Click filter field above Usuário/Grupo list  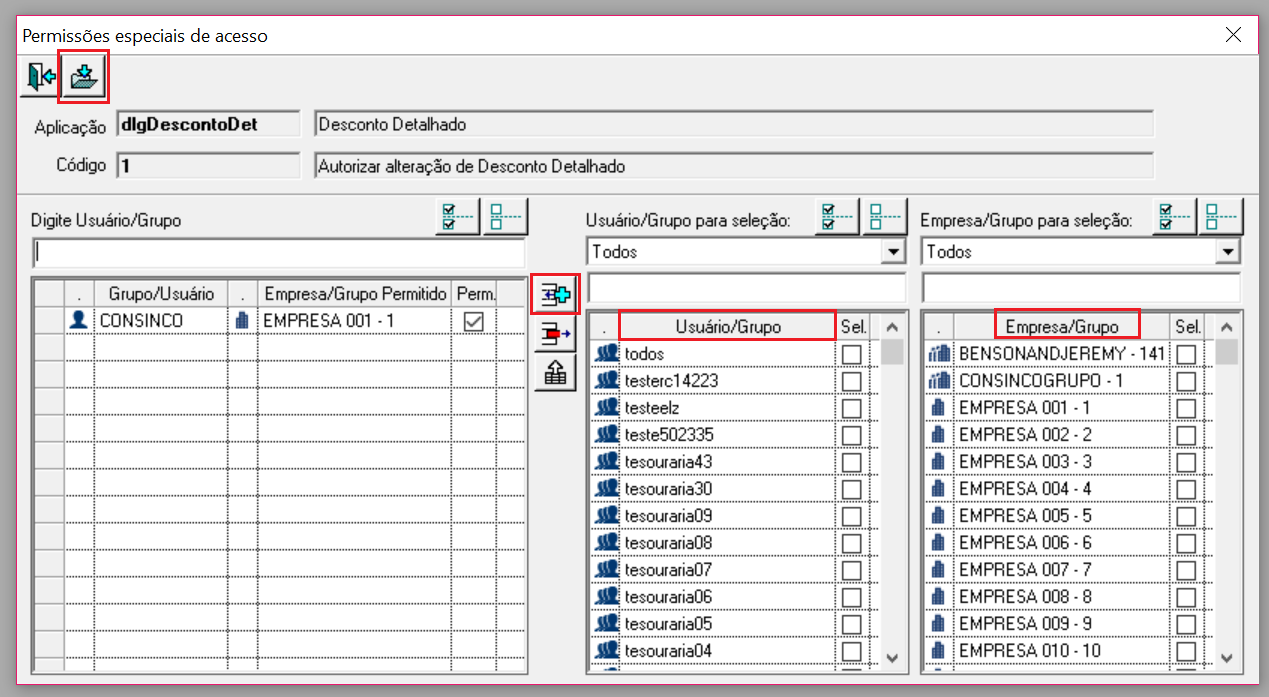click(747, 288)
